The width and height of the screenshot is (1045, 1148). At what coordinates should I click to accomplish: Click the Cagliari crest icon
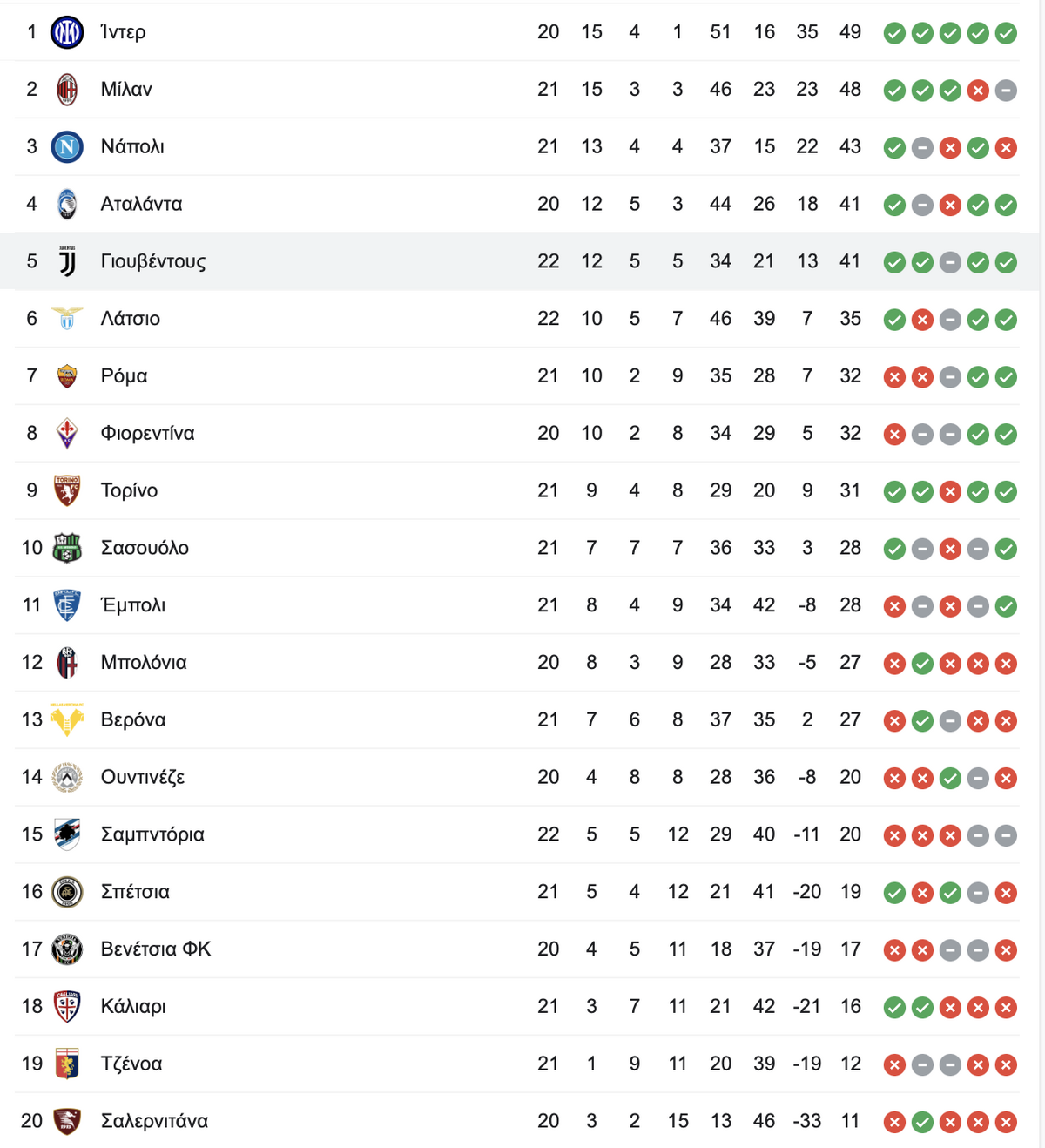point(67,1006)
